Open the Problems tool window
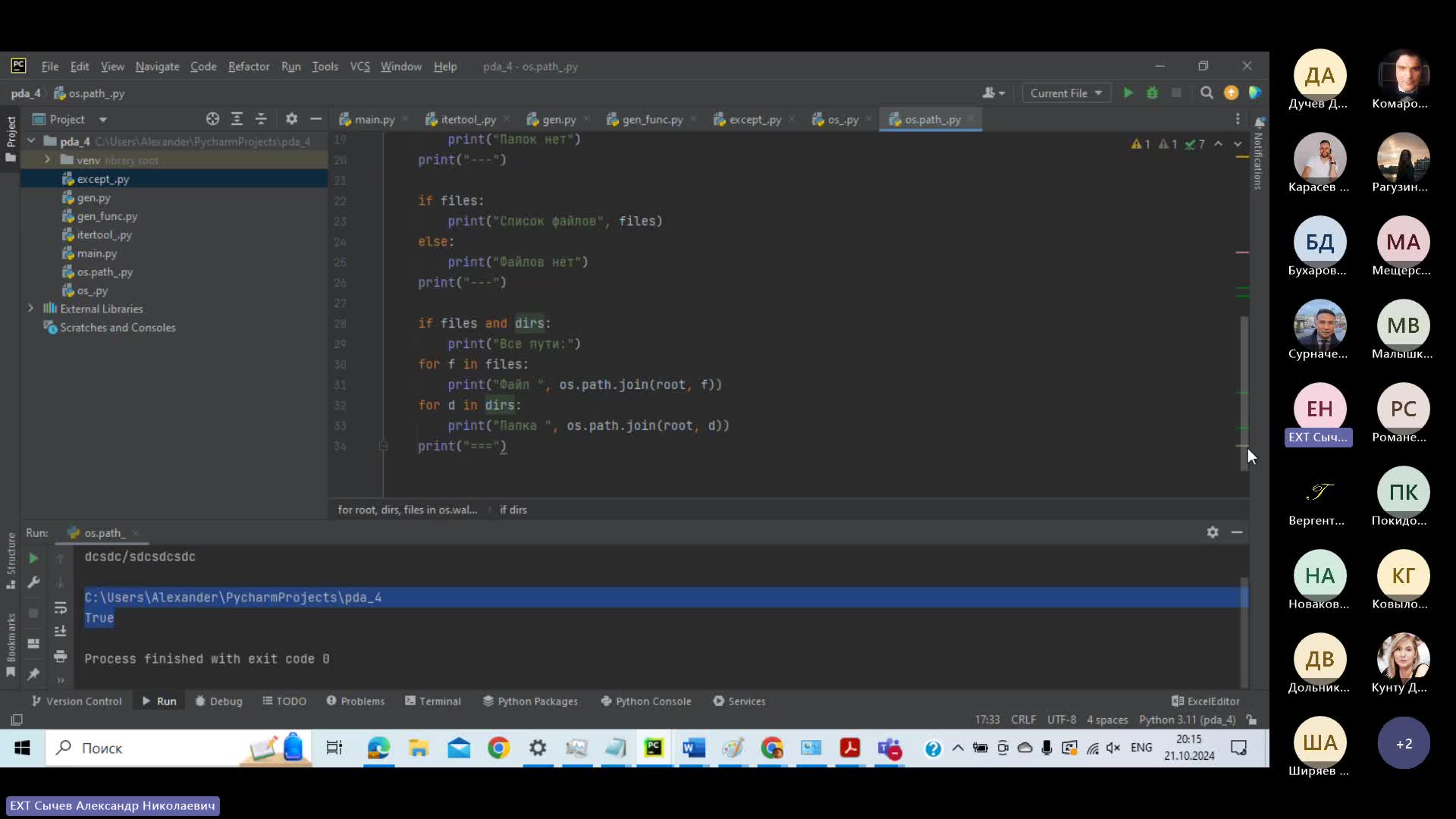The height and width of the screenshot is (819, 1456). [x=356, y=701]
